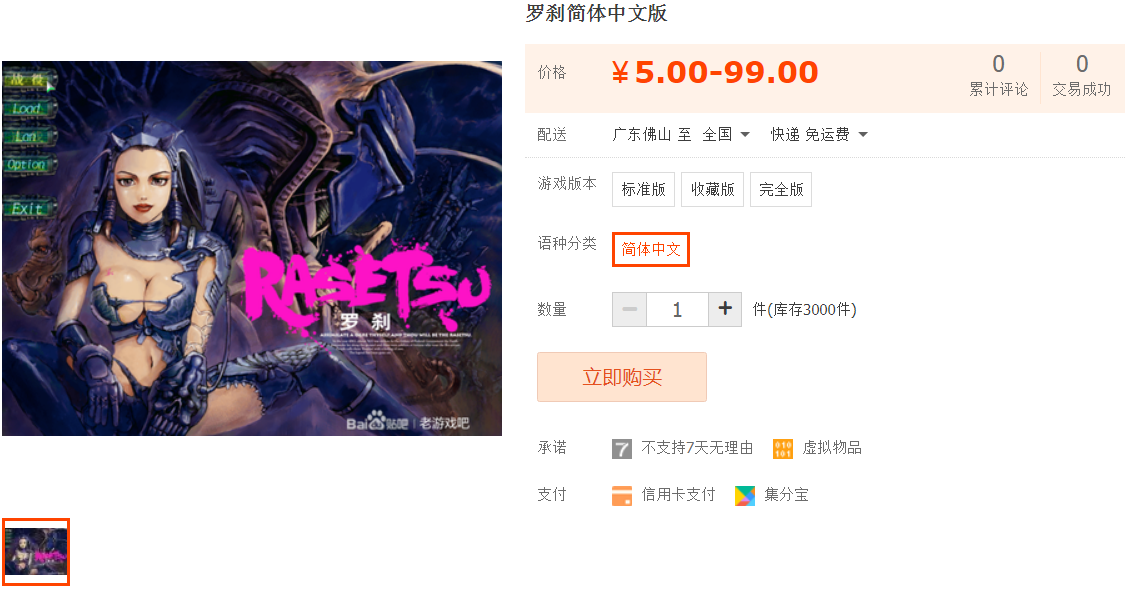
Task: Click the 7-day no-return policy icon
Action: point(622,449)
